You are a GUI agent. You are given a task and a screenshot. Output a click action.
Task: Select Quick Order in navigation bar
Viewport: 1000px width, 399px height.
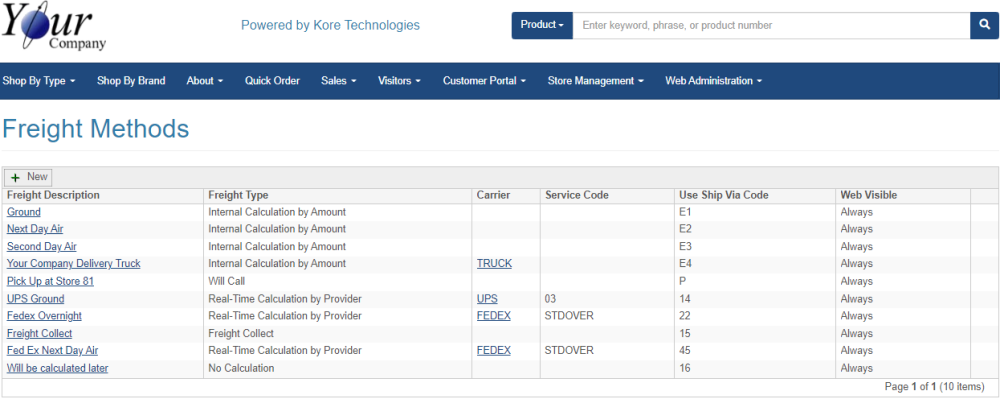(272, 81)
